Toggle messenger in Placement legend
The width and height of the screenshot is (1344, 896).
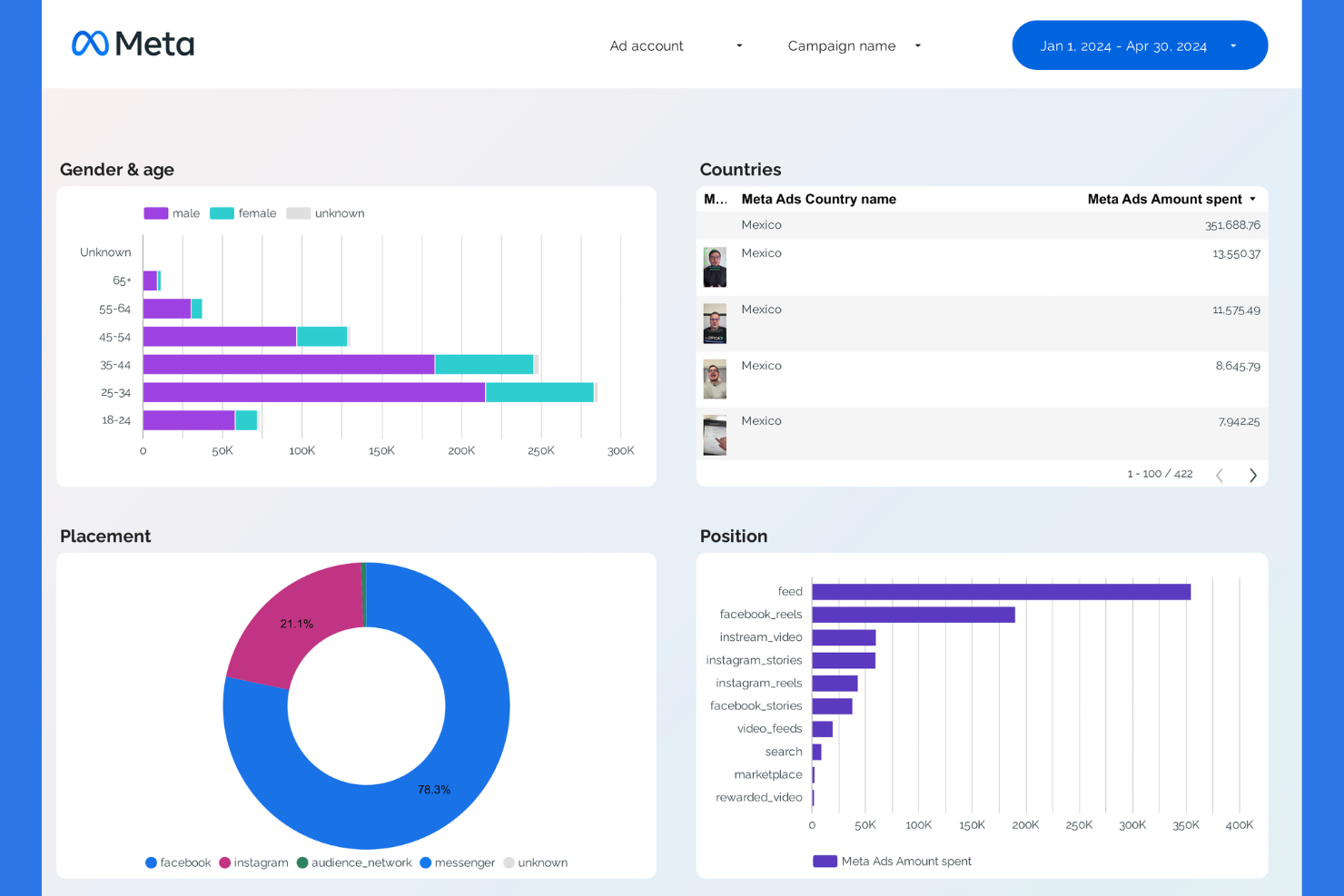(x=458, y=862)
